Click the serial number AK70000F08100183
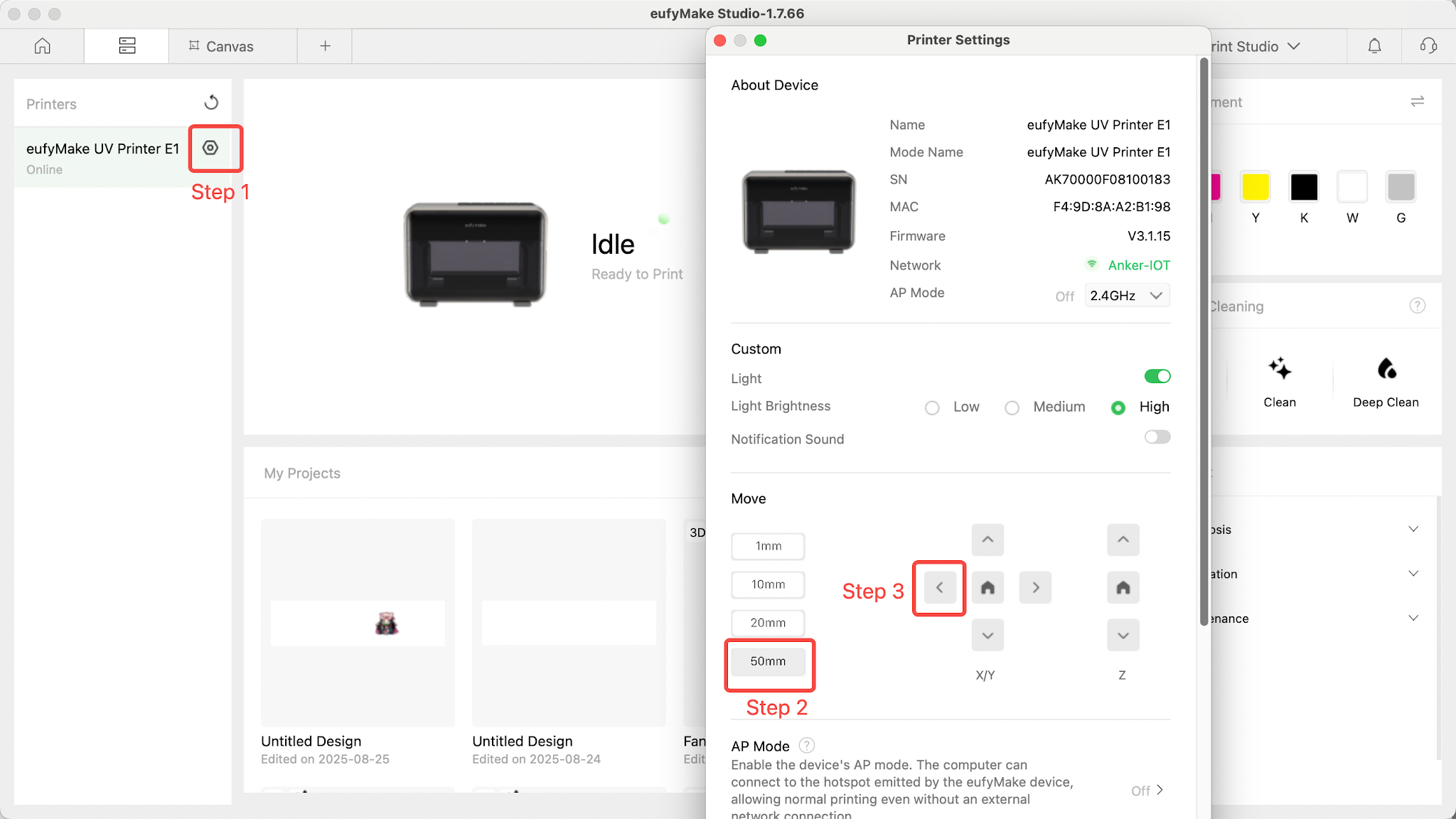Screen dimensions: 1456x819 1107,179
